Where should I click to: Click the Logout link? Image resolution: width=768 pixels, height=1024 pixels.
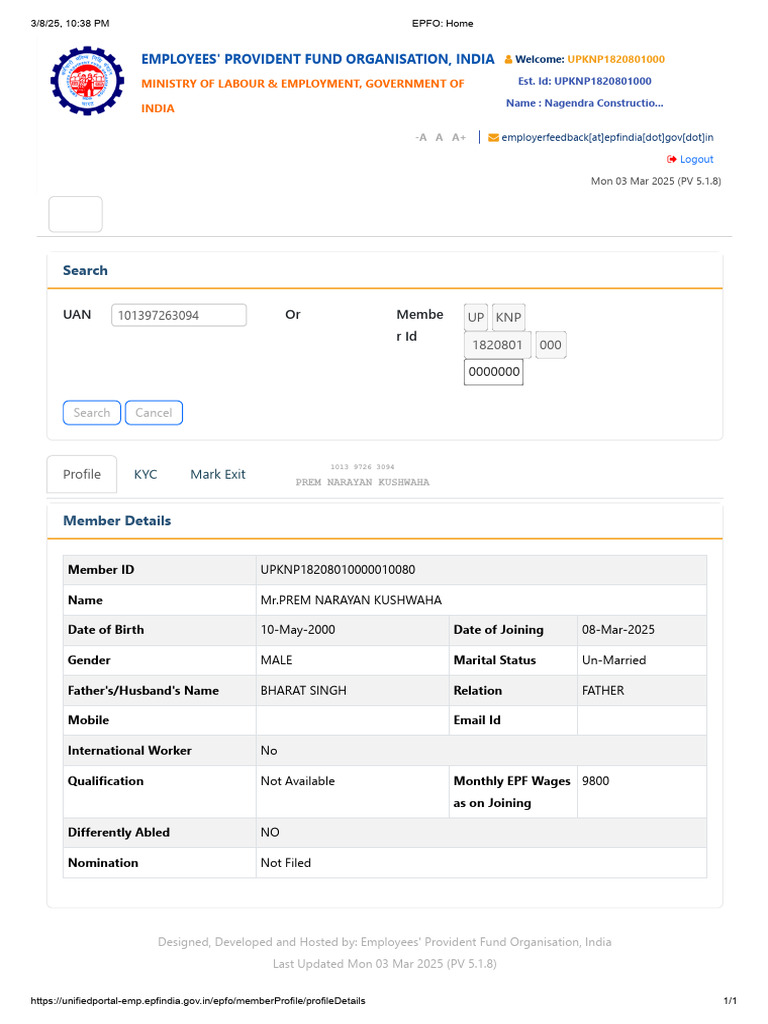pyautogui.click(x=696, y=160)
